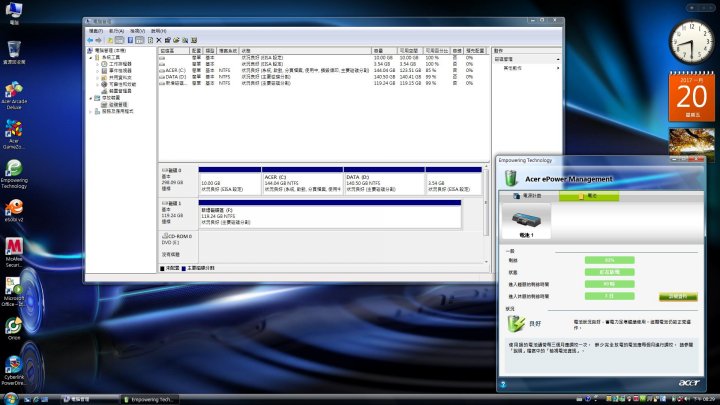The image size is (720, 405).
Task: Open the Recycle Bin desktop icon
Action: tap(14, 52)
